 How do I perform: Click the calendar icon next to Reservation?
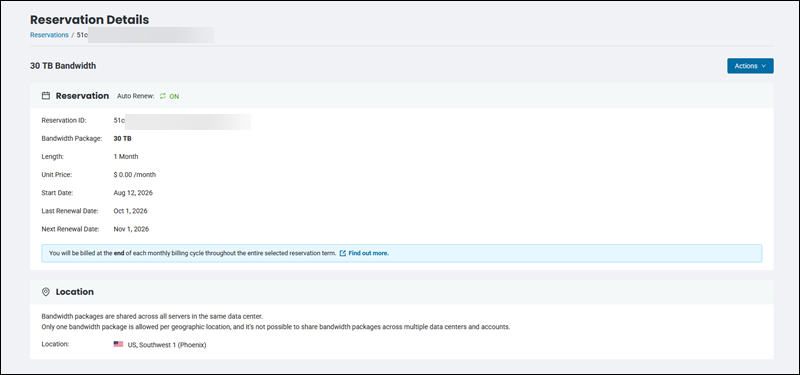46,95
